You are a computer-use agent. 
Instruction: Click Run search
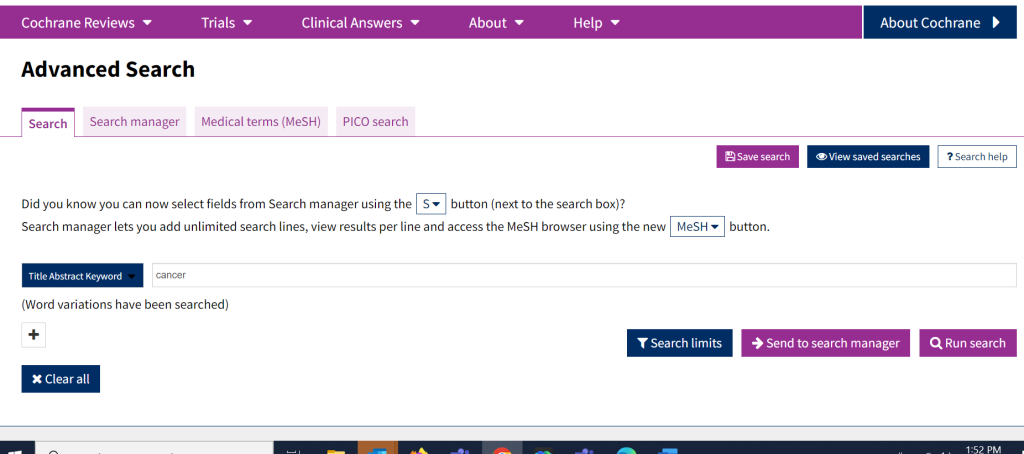coord(968,343)
